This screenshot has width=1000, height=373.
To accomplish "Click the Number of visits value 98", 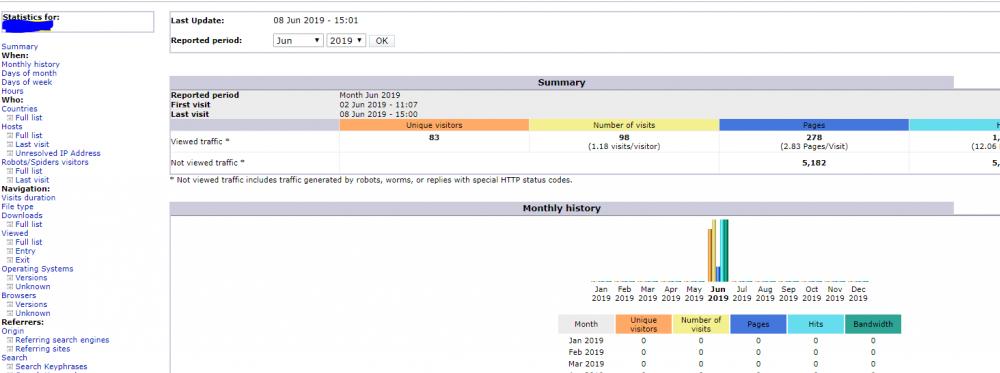I will point(624,137).
